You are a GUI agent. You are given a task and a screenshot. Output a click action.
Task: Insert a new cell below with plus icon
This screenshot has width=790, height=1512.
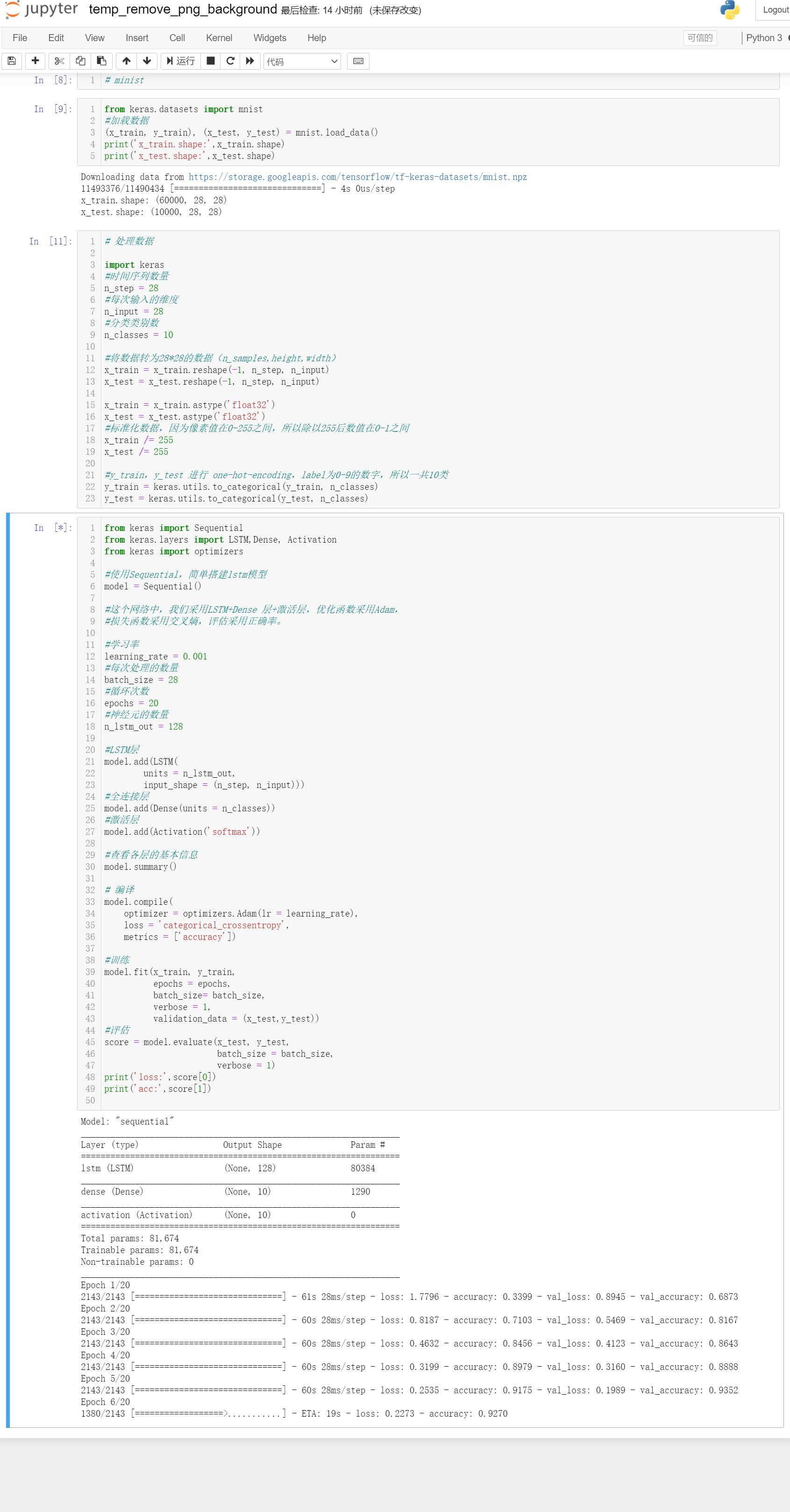coord(35,61)
